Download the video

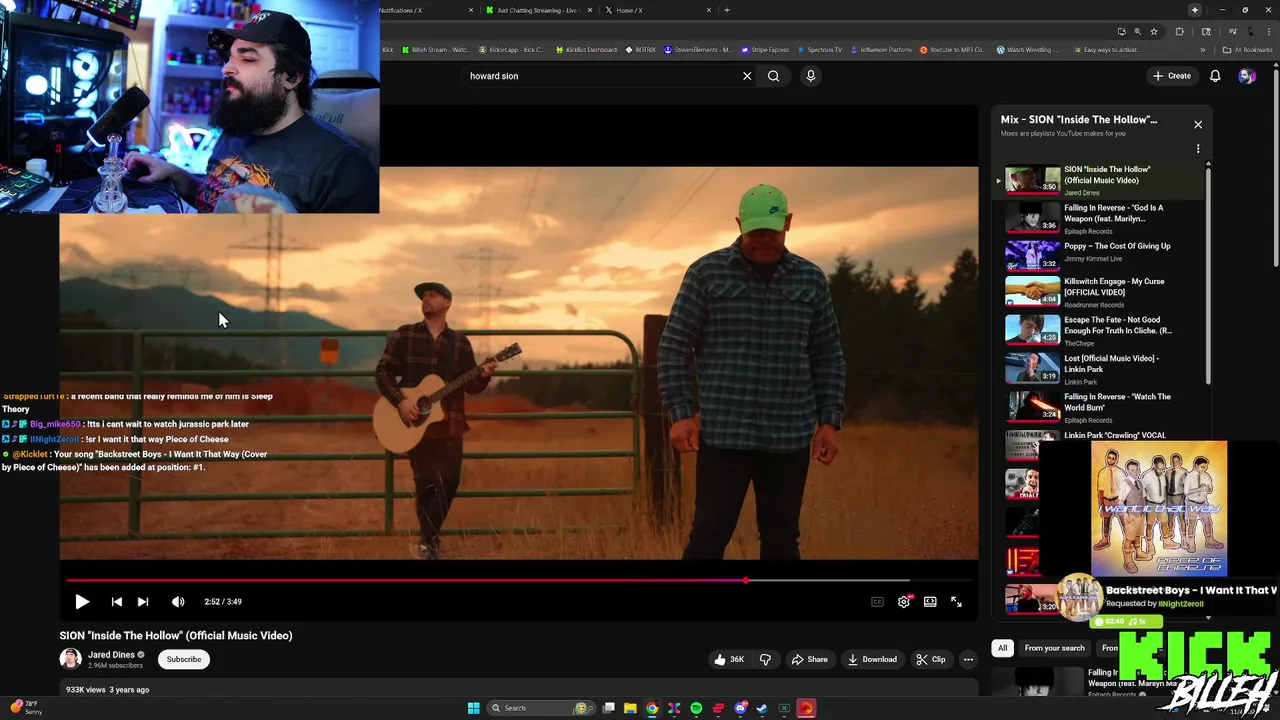pyautogui.click(x=872, y=659)
